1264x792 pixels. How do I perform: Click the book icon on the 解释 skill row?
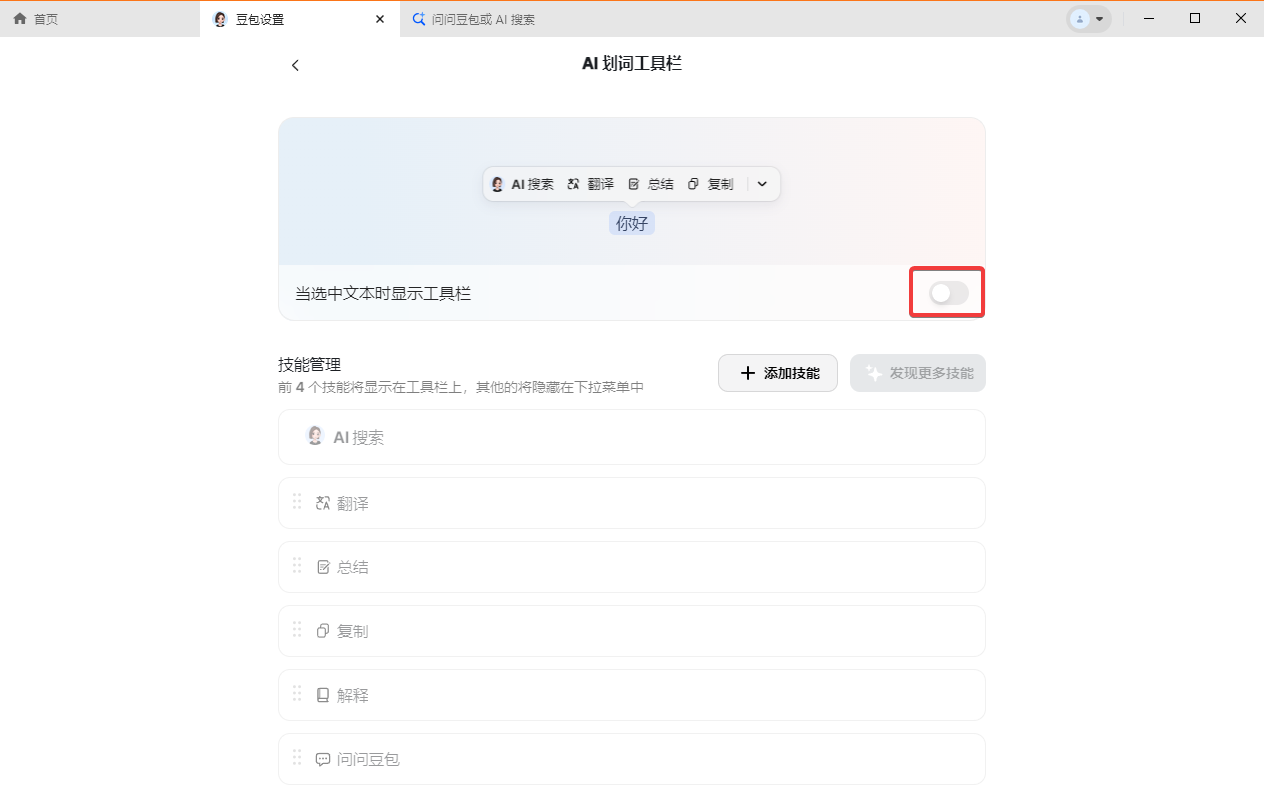coord(322,694)
